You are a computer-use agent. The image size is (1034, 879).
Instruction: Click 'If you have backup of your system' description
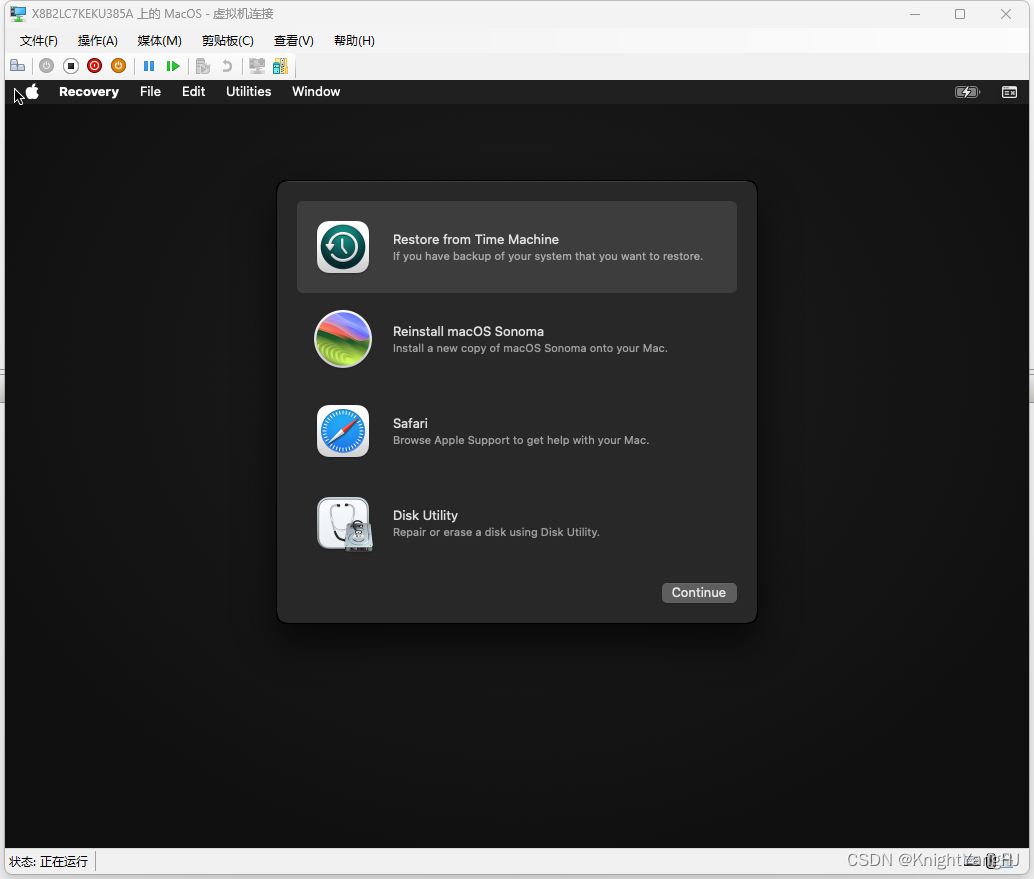[x=548, y=256]
